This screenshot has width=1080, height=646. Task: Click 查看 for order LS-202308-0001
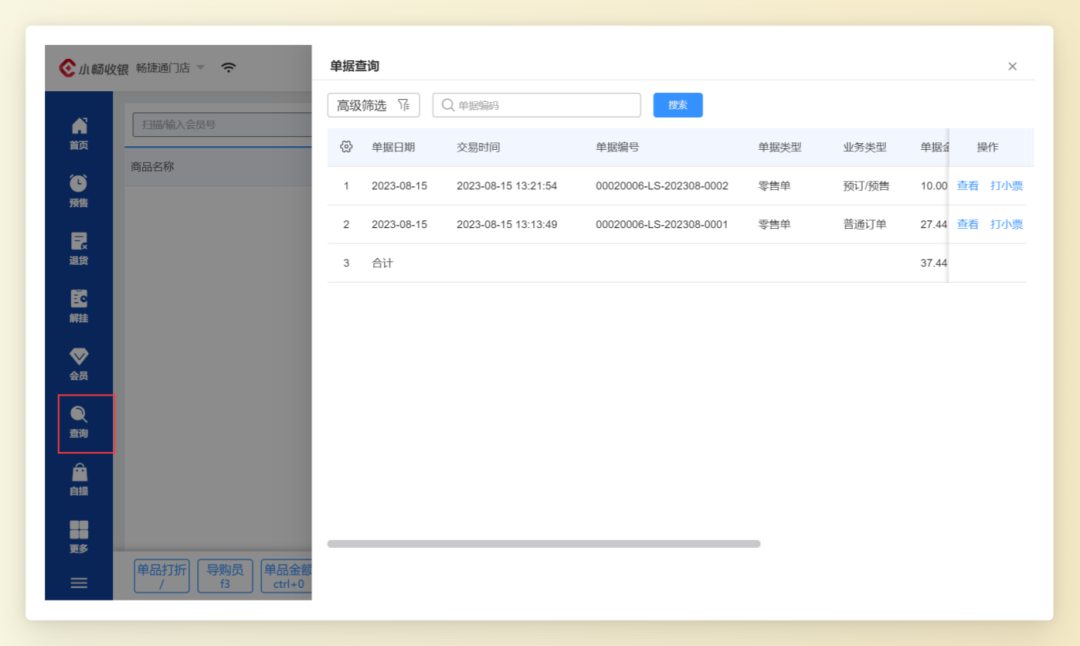(968, 225)
